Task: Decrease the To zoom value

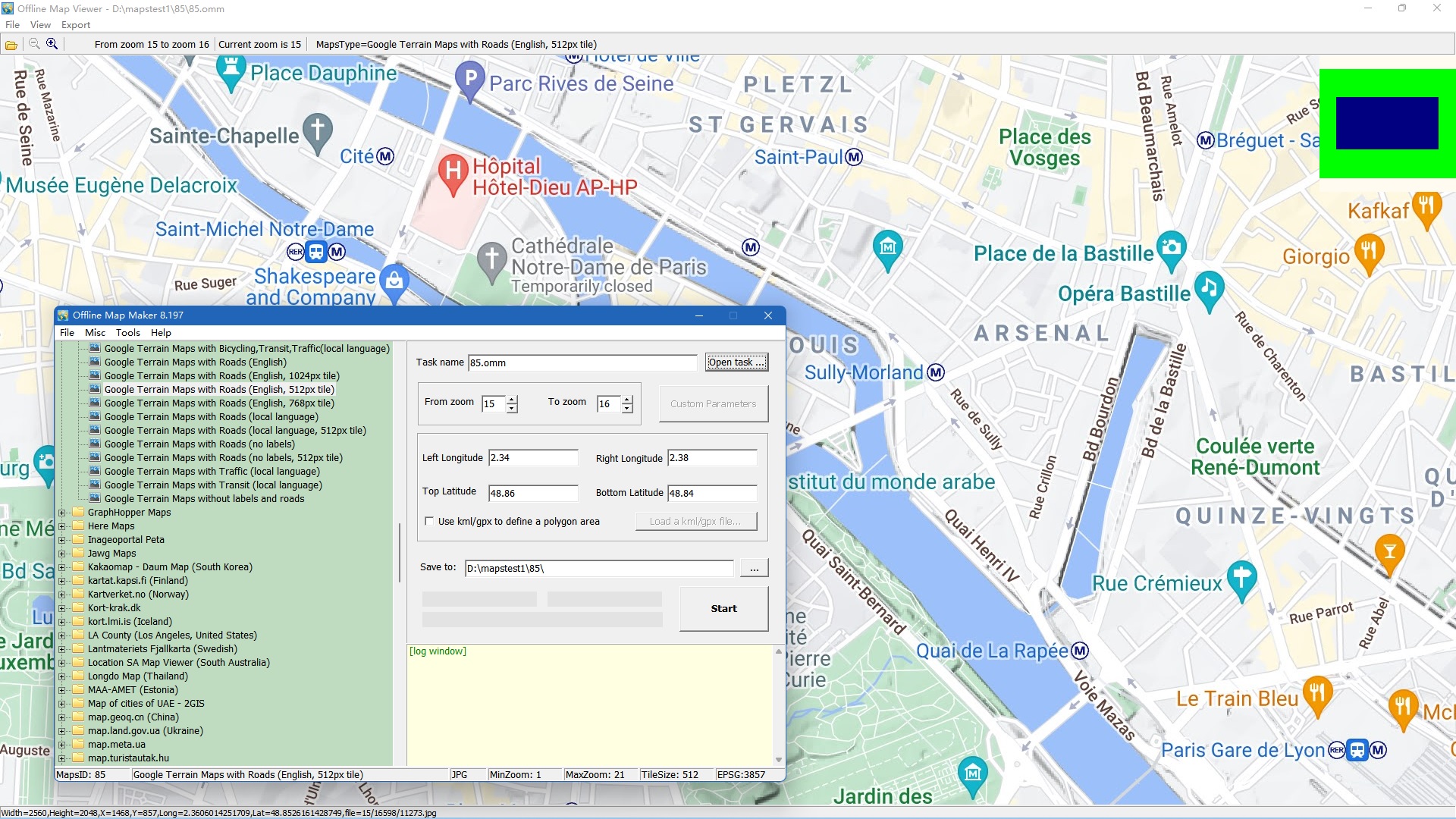Action: (x=627, y=409)
